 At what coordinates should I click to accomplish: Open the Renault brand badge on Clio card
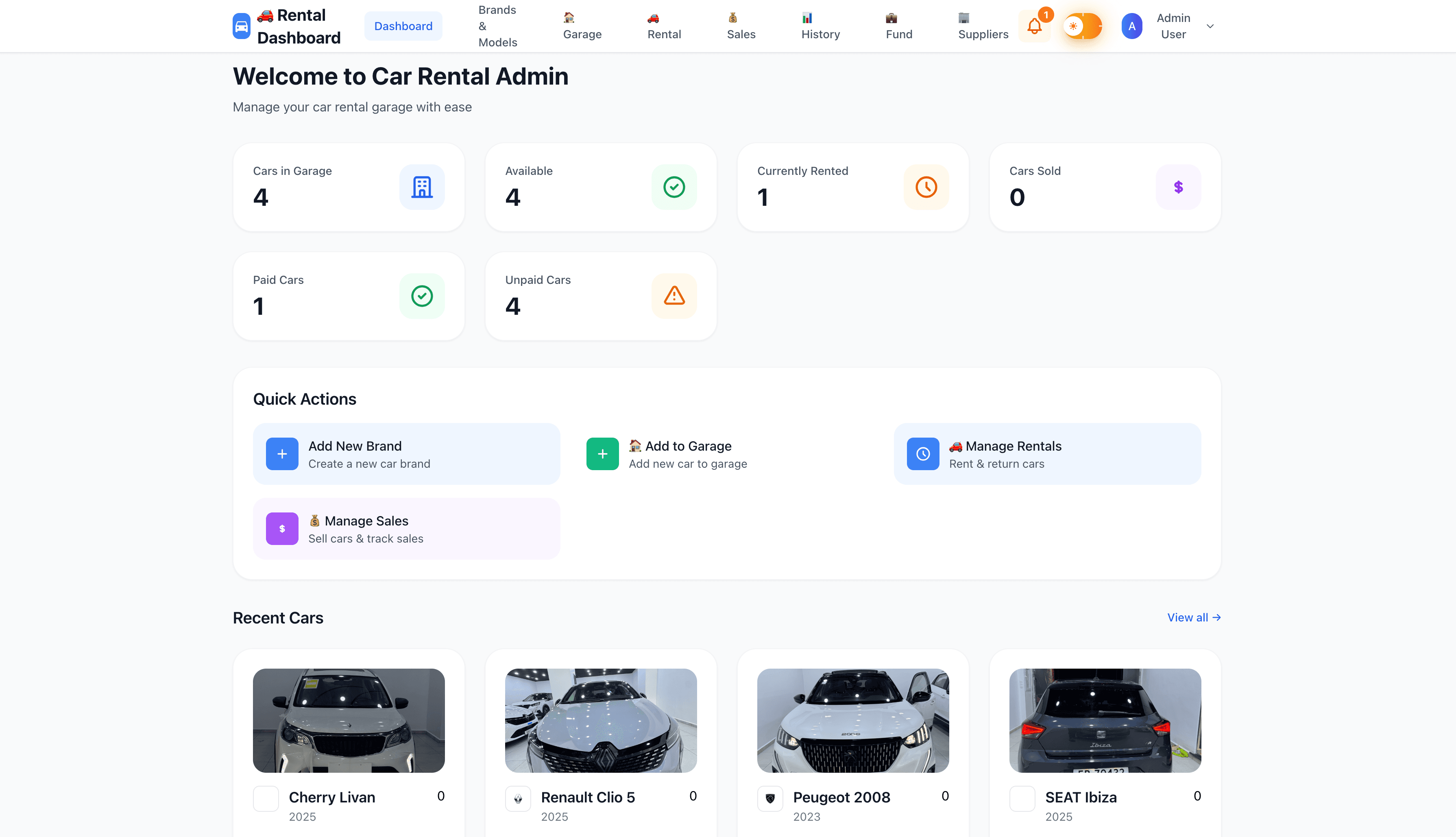(x=518, y=798)
